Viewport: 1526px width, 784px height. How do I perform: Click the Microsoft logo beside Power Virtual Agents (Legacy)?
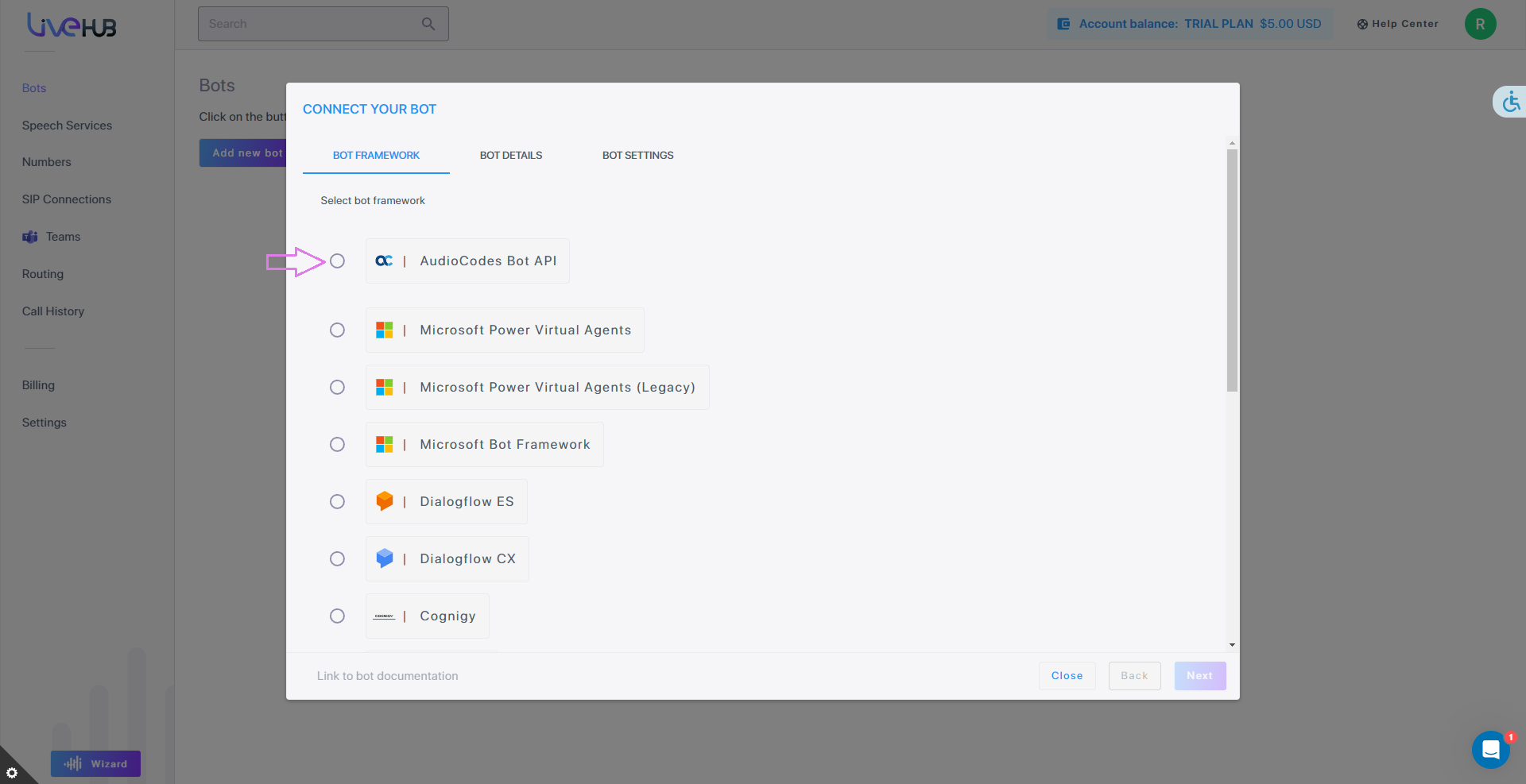click(x=385, y=387)
